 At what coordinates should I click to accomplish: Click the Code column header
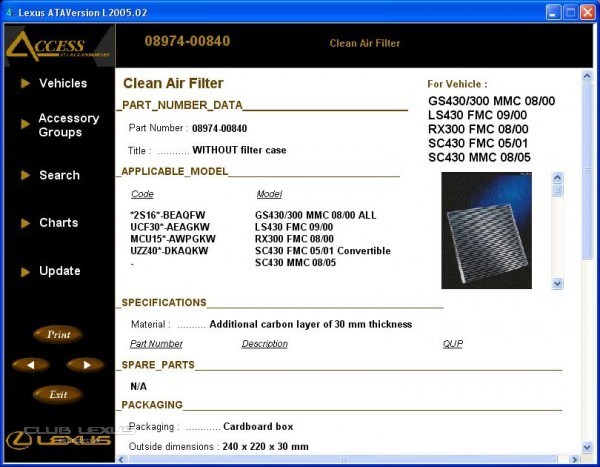point(142,194)
